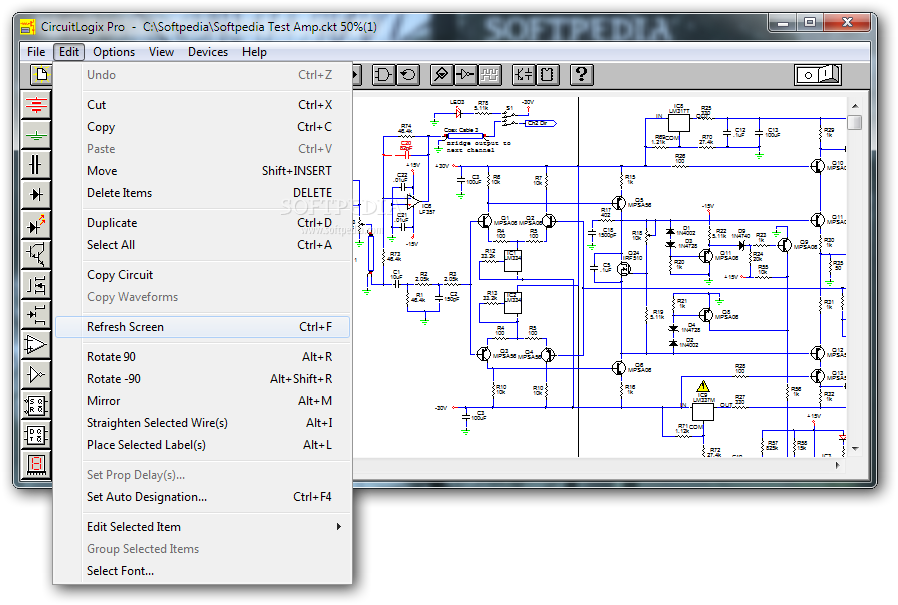Expand the Edit Selected Item submenu arrow
The image size is (898, 605).
[338, 527]
